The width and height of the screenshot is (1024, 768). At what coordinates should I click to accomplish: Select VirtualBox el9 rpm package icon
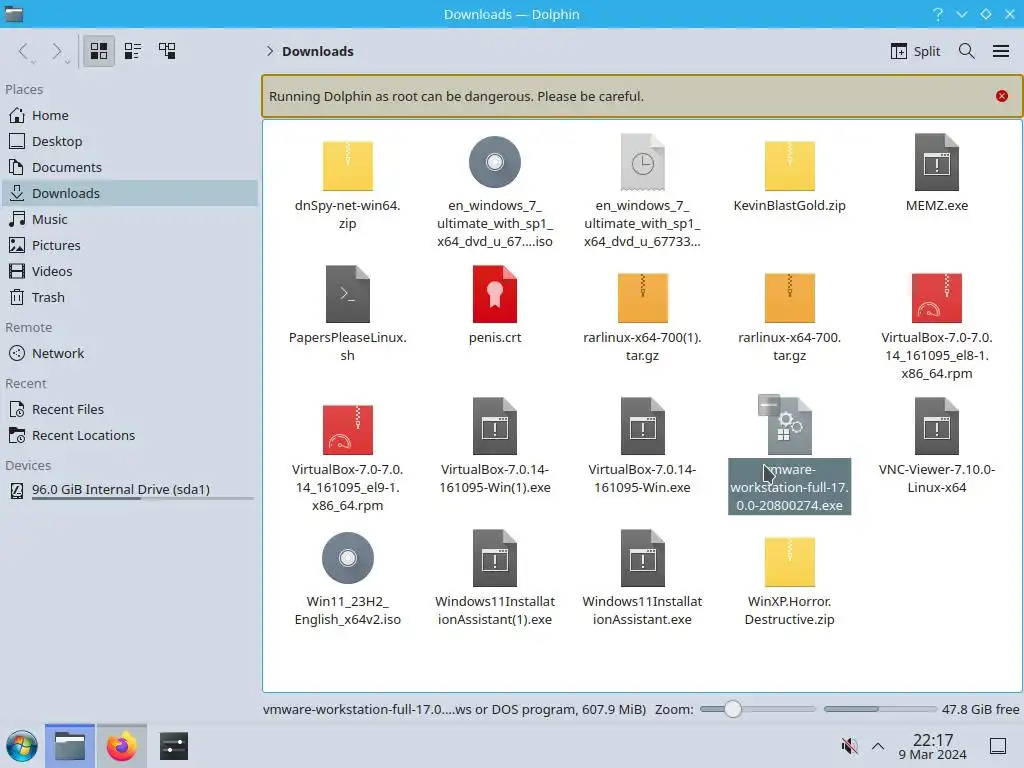click(x=347, y=429)
